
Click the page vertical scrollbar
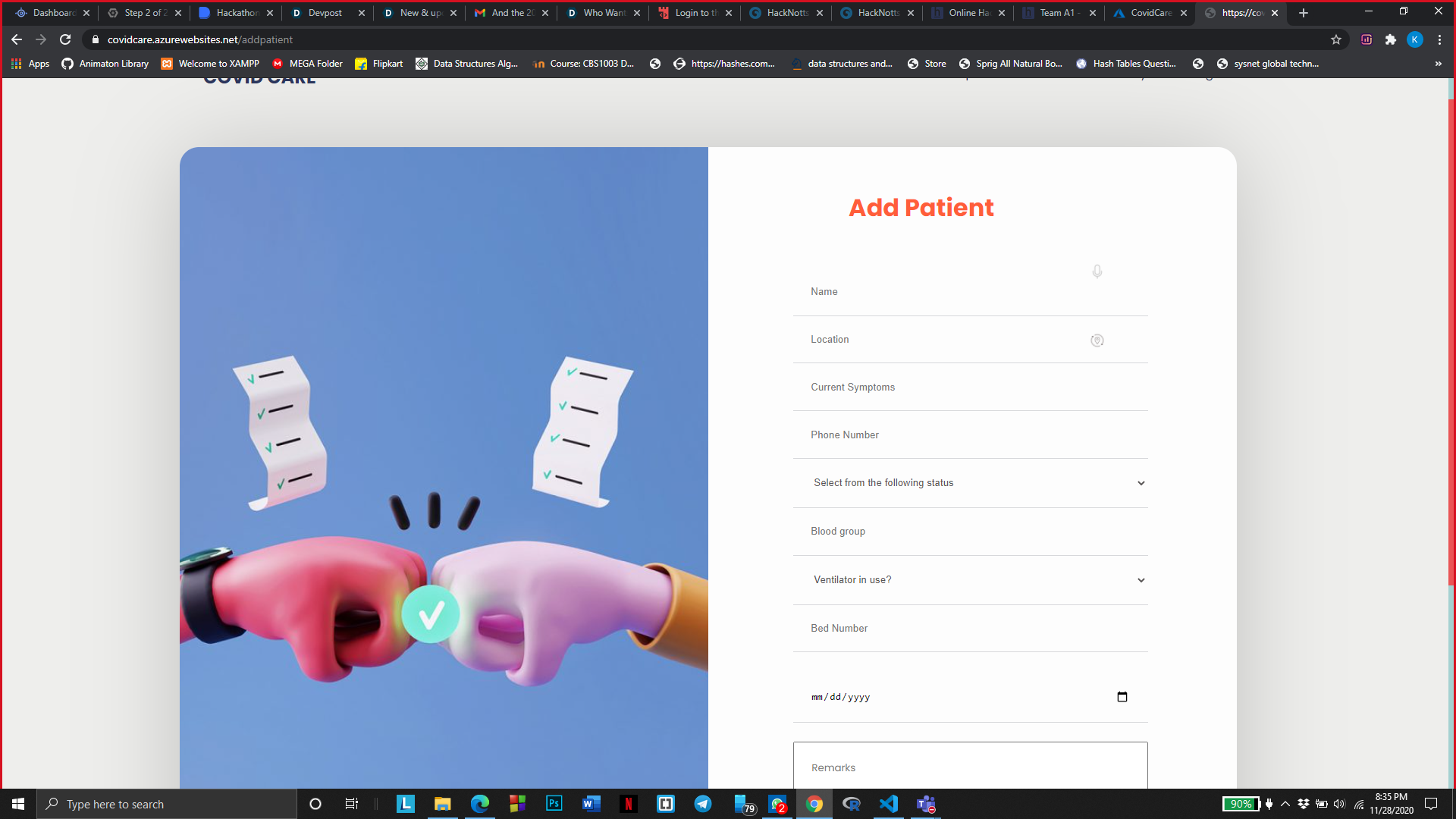coord(1451,341)
